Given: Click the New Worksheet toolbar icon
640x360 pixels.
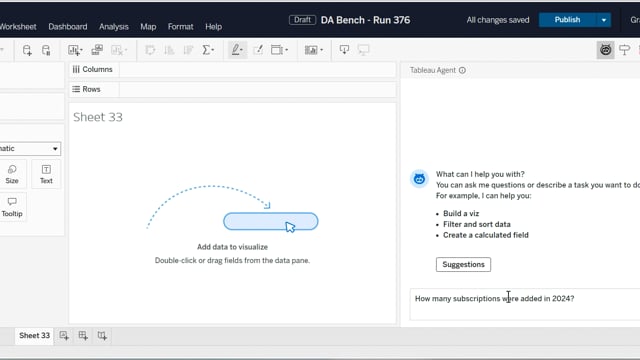Looking at the screenshot, I should click(75, 50).
